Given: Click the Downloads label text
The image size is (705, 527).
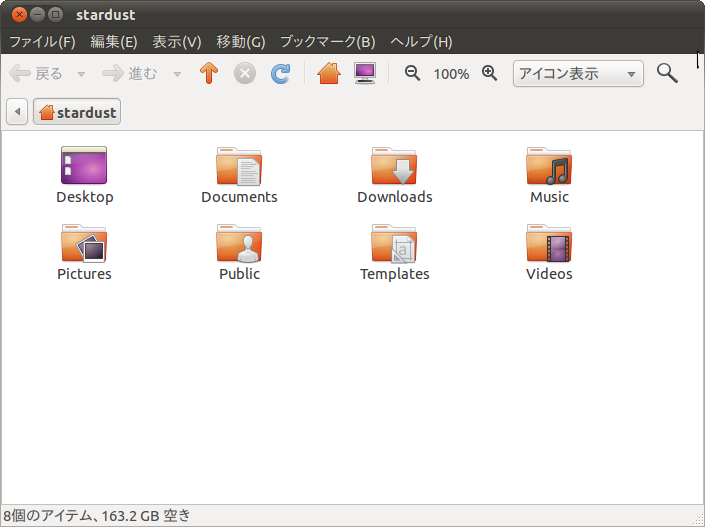Looking at the screenshot, I should point(395,197).
